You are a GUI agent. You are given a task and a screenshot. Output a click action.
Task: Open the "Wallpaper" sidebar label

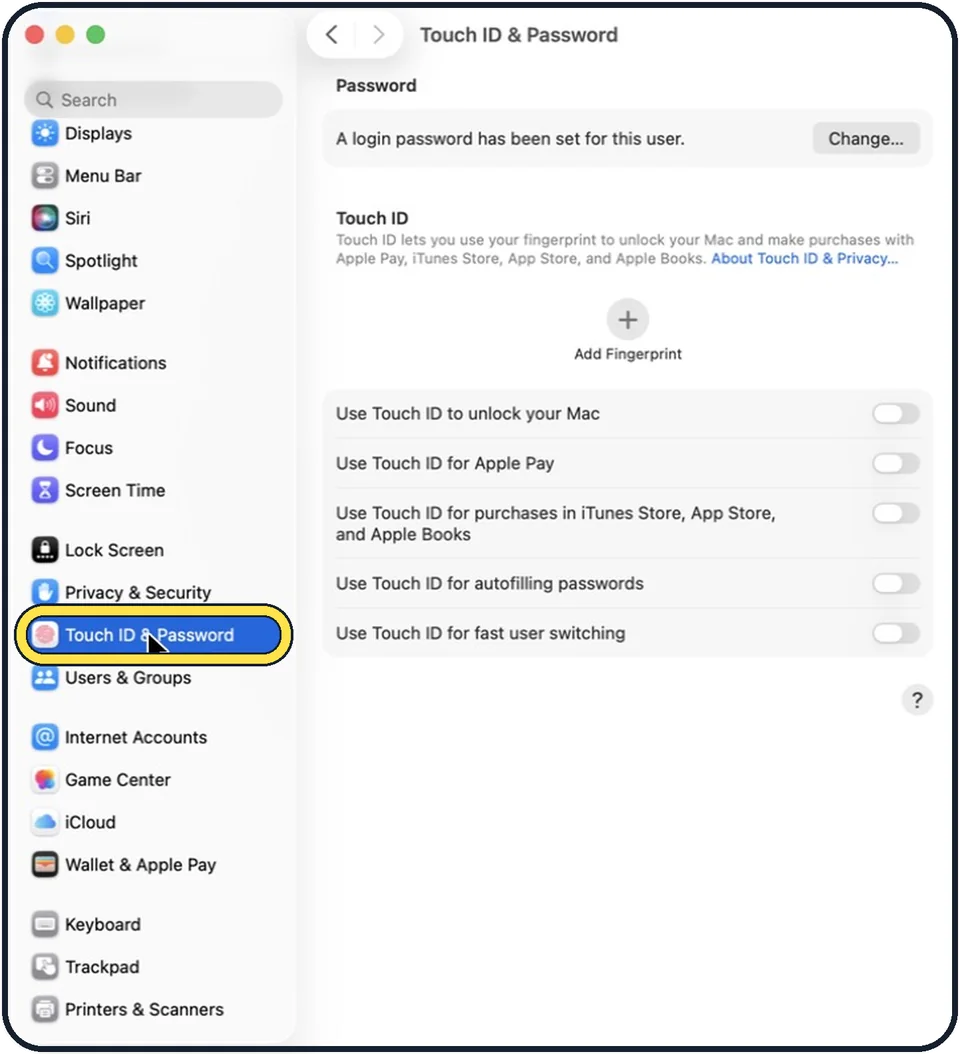[x=105, y=304]
